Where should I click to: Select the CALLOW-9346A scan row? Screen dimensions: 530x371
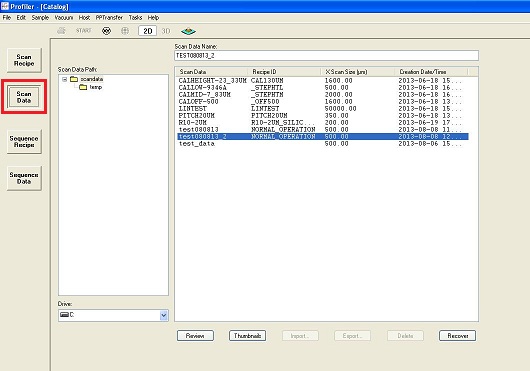click(x=323, y=88)
